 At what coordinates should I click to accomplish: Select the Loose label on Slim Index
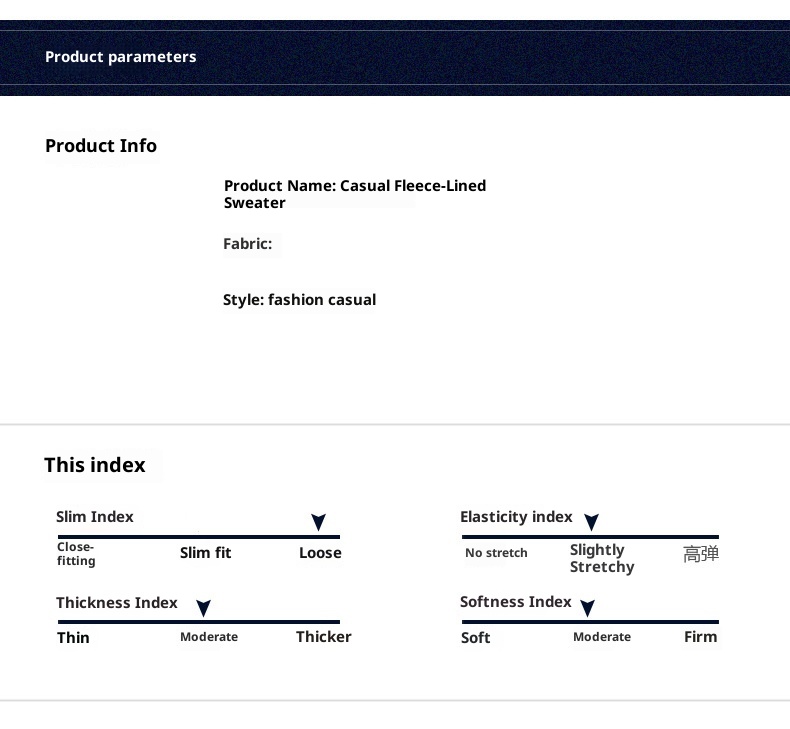(x=320, y=553)
